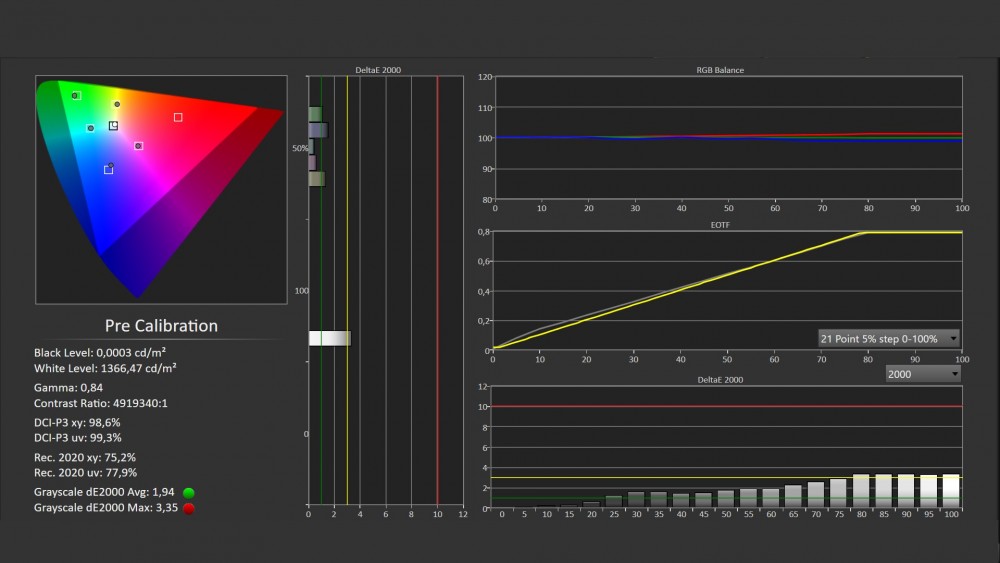Image resolution: width=1000 pixels, height=563 pixels.
Task: Select the yellow measurement point in CIE diagram
Action: (117, 104)
